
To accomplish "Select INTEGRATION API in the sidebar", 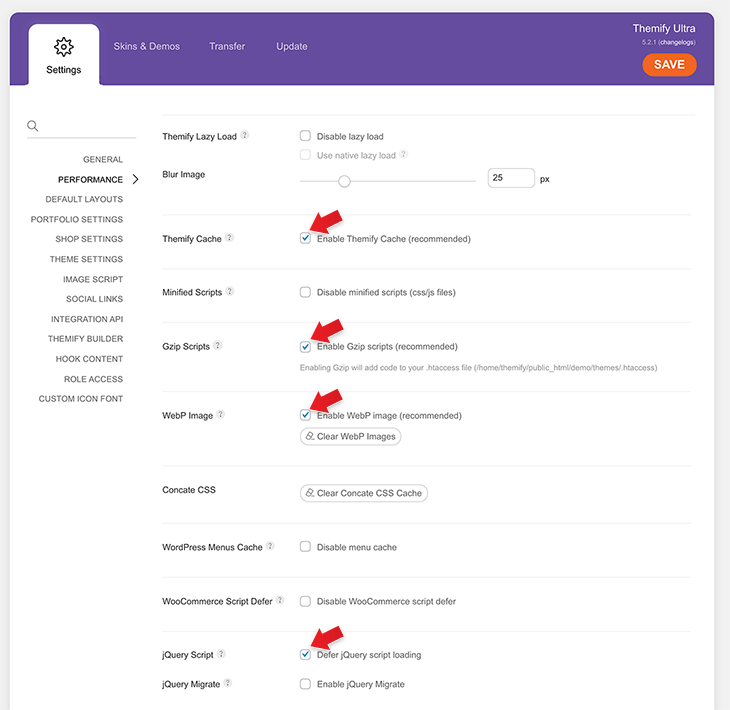I will pyautogui.click(x=87, y=319).
